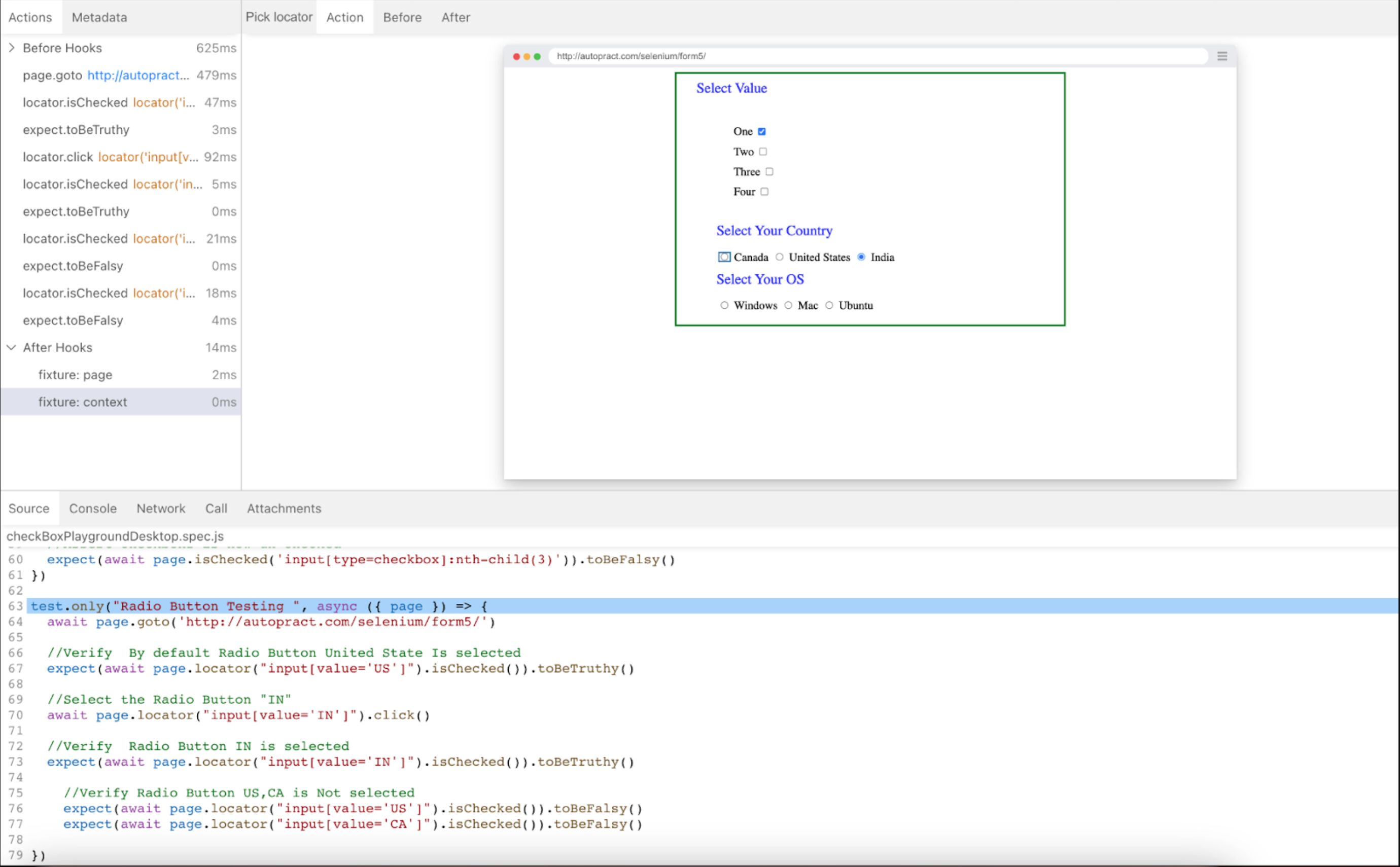Screen dimensions: 1400x867
Task: Collapse the After Hooks section
Action: pyautogui.click(x=12, y=347)
